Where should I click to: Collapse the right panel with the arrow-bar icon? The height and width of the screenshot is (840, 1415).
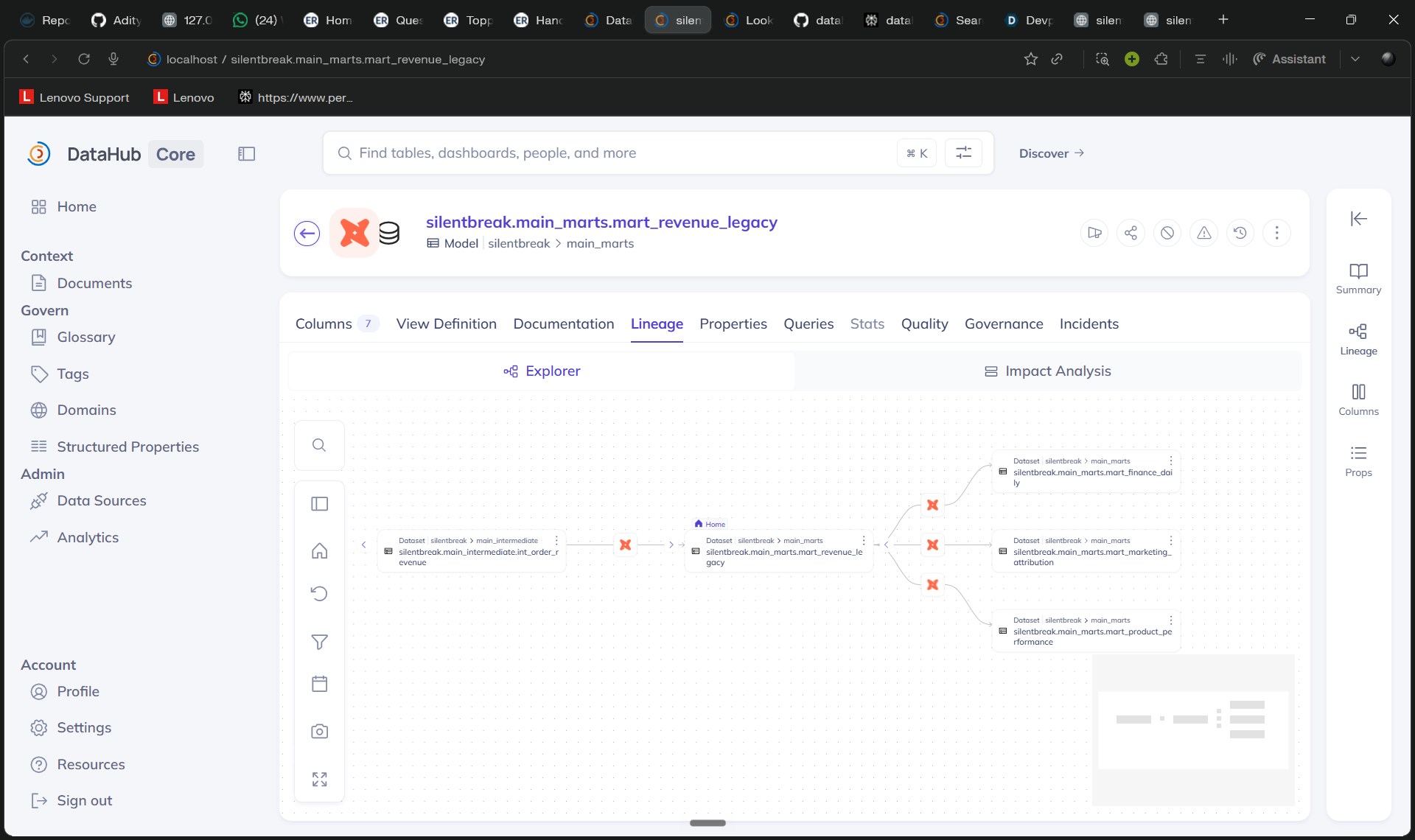tap(1358, 219)
